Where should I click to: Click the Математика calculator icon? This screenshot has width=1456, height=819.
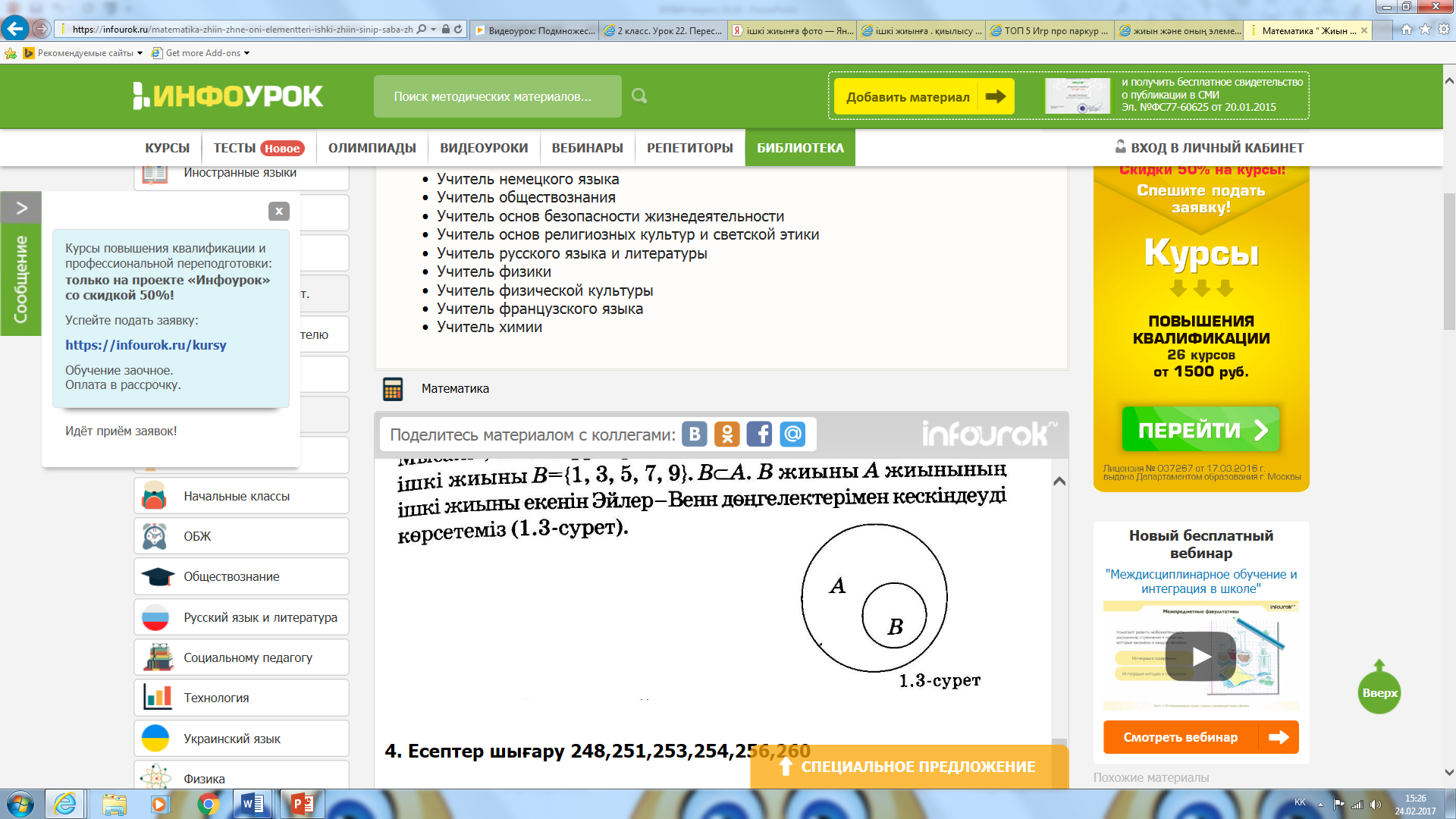393,389
